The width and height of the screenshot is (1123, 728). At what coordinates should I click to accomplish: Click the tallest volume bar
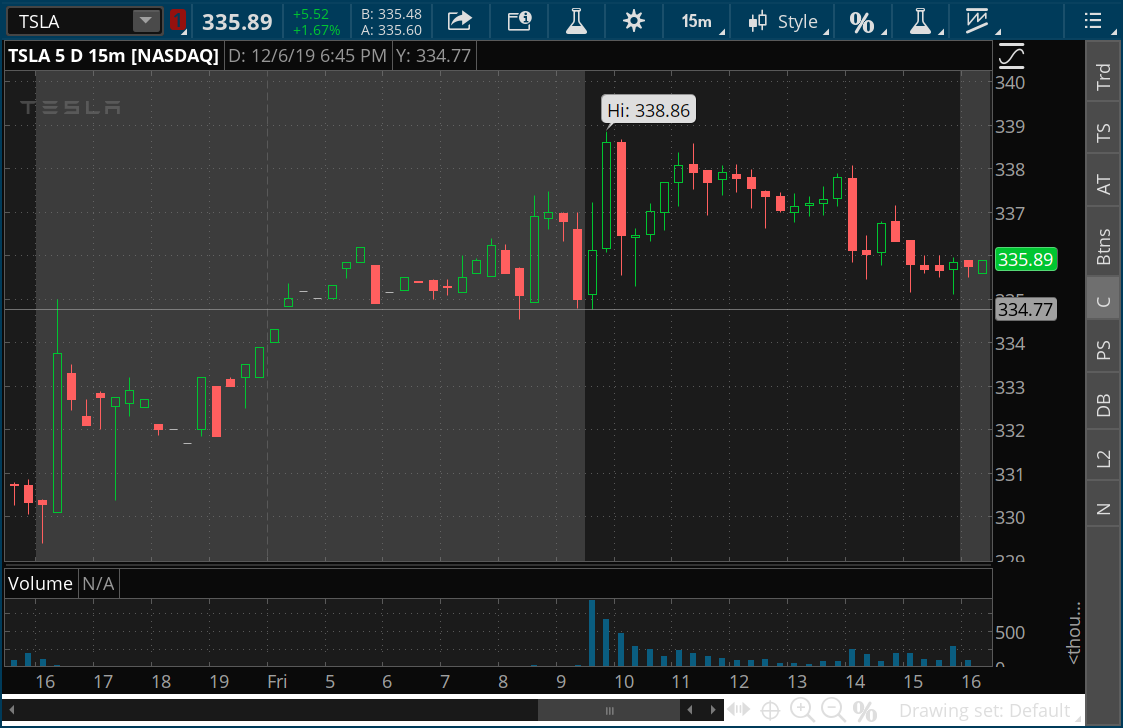[x=592, y=633]
